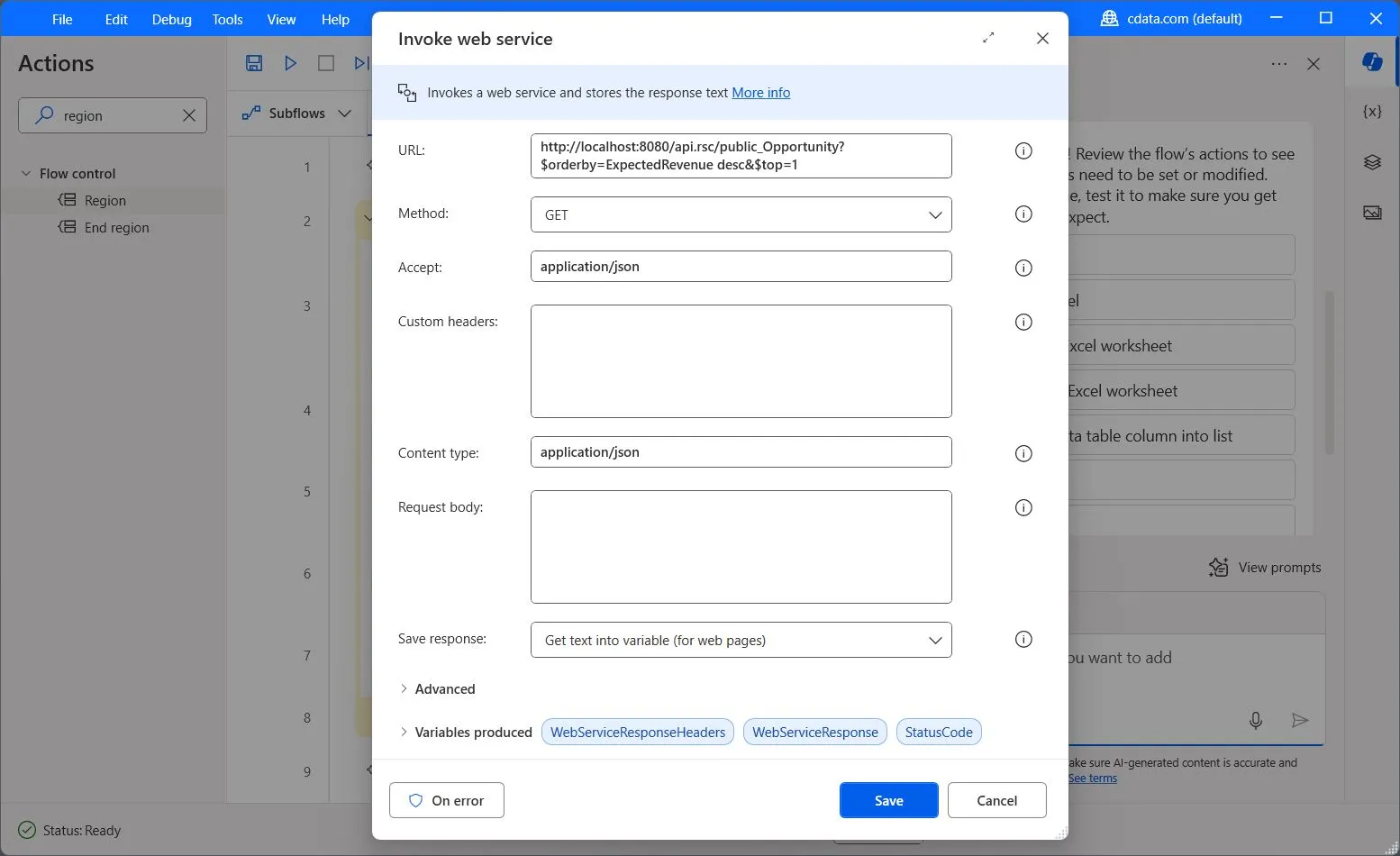Open the Images panel icon

tap(1372, 213)
